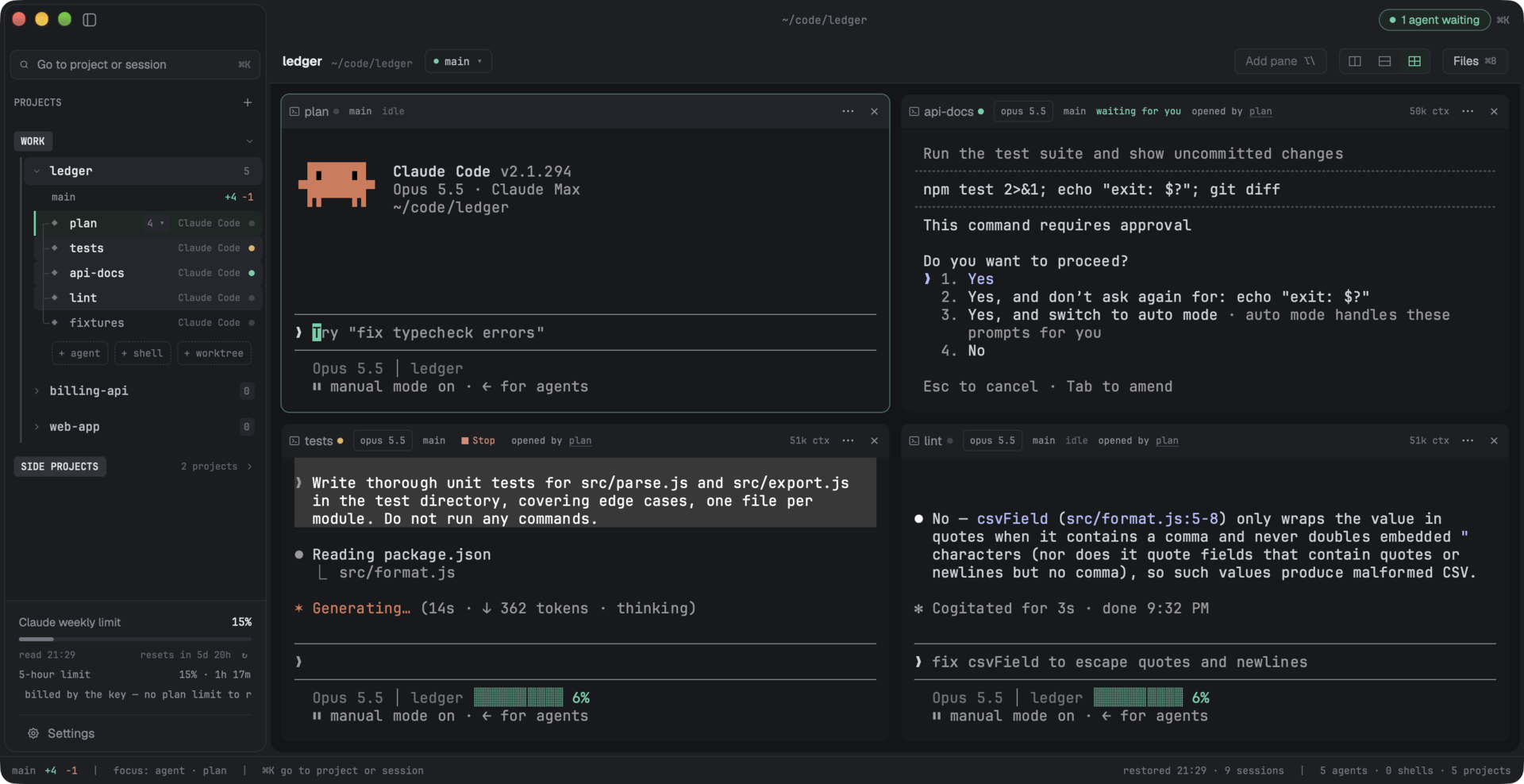Switch to side-by-side column layout
Viewport: 1524px width, 784px height.
point(1355,61)
